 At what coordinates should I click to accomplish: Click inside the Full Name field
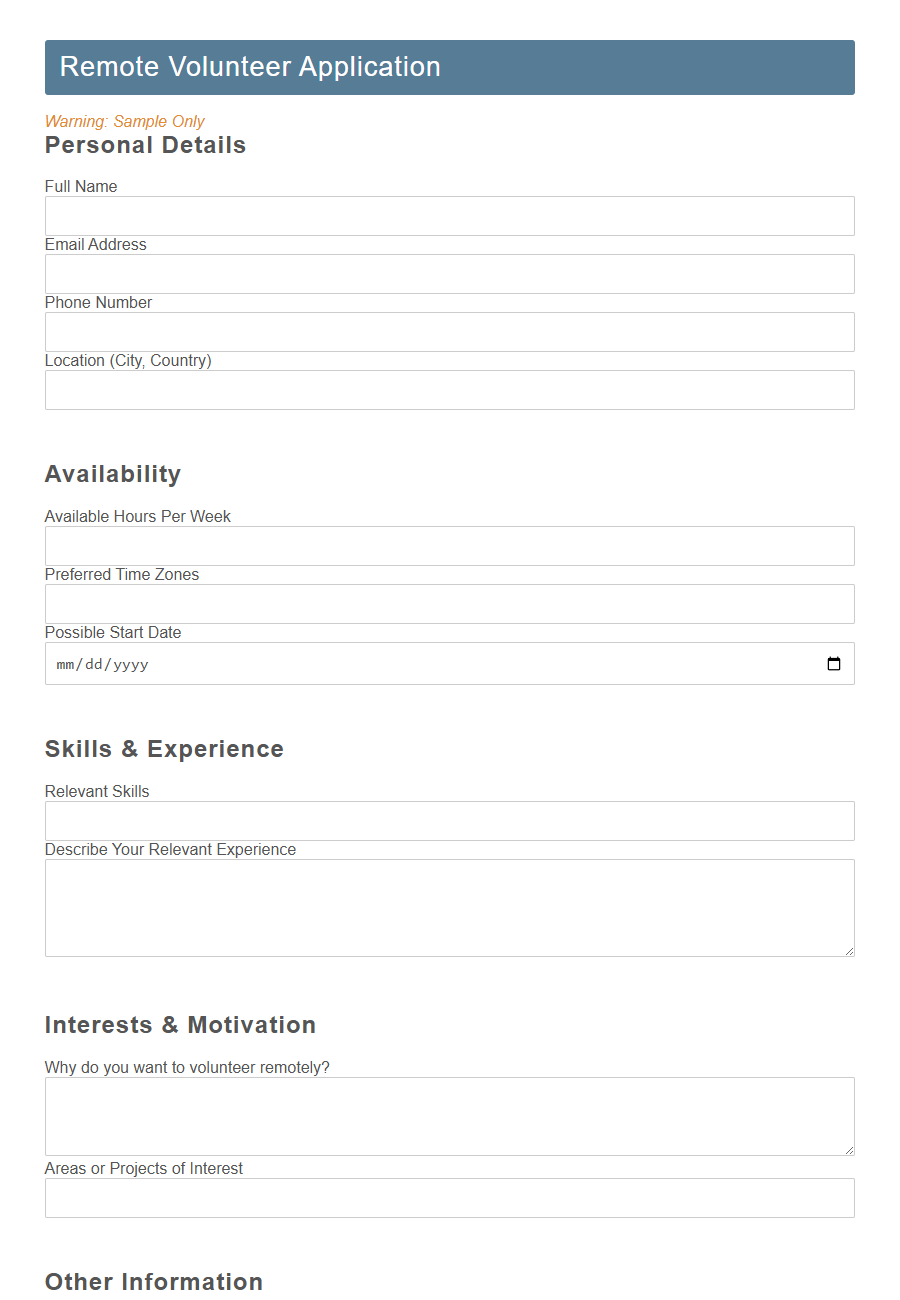(450, 216)
